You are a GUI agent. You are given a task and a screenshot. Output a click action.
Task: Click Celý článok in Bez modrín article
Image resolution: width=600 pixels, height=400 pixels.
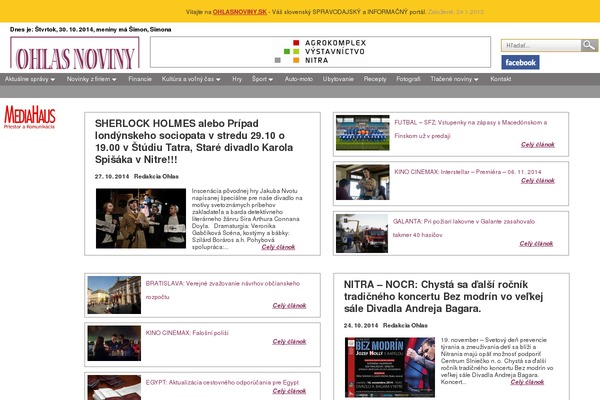coord(527,382)
